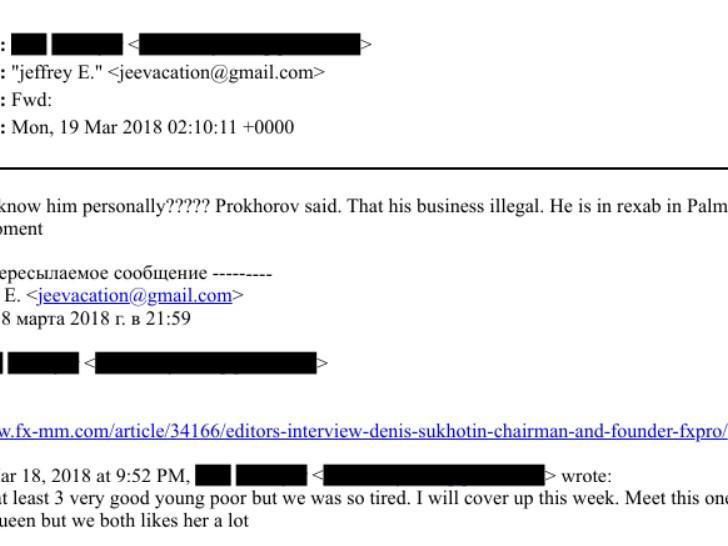
Task: Click the redacted name below the Russian date
Action: pyautogui.click(x=43, y=363)
